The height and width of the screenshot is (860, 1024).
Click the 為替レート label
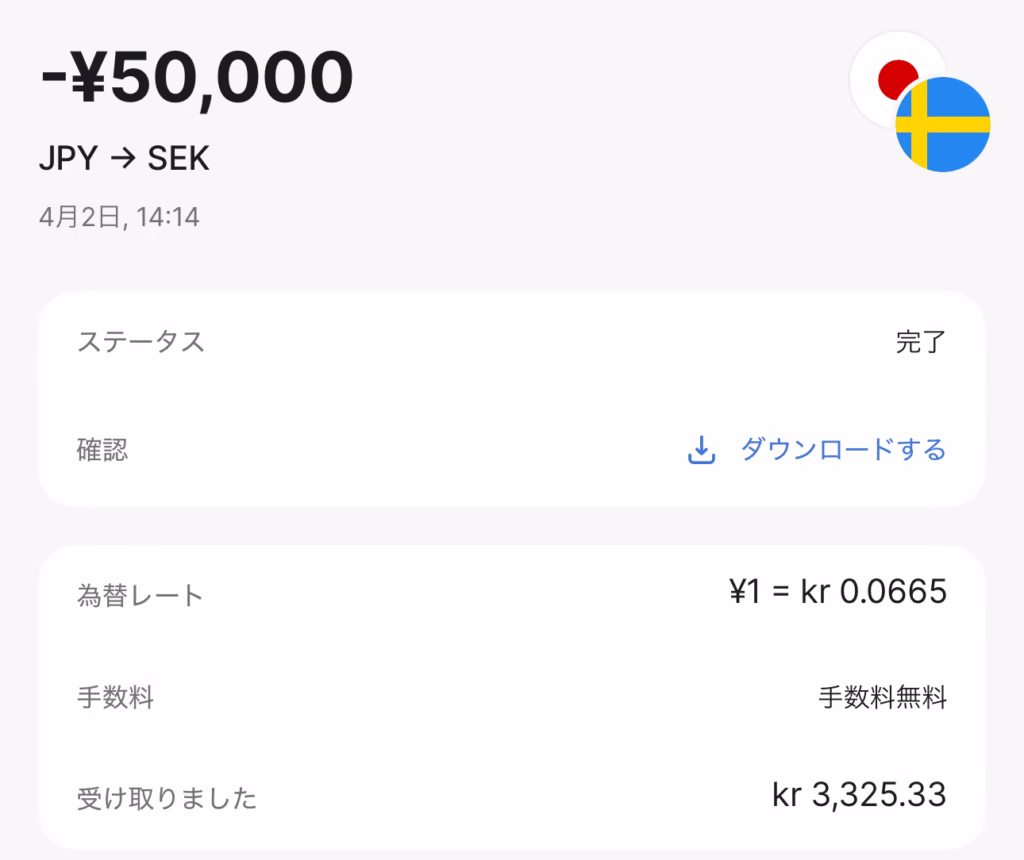pos(140,595)
